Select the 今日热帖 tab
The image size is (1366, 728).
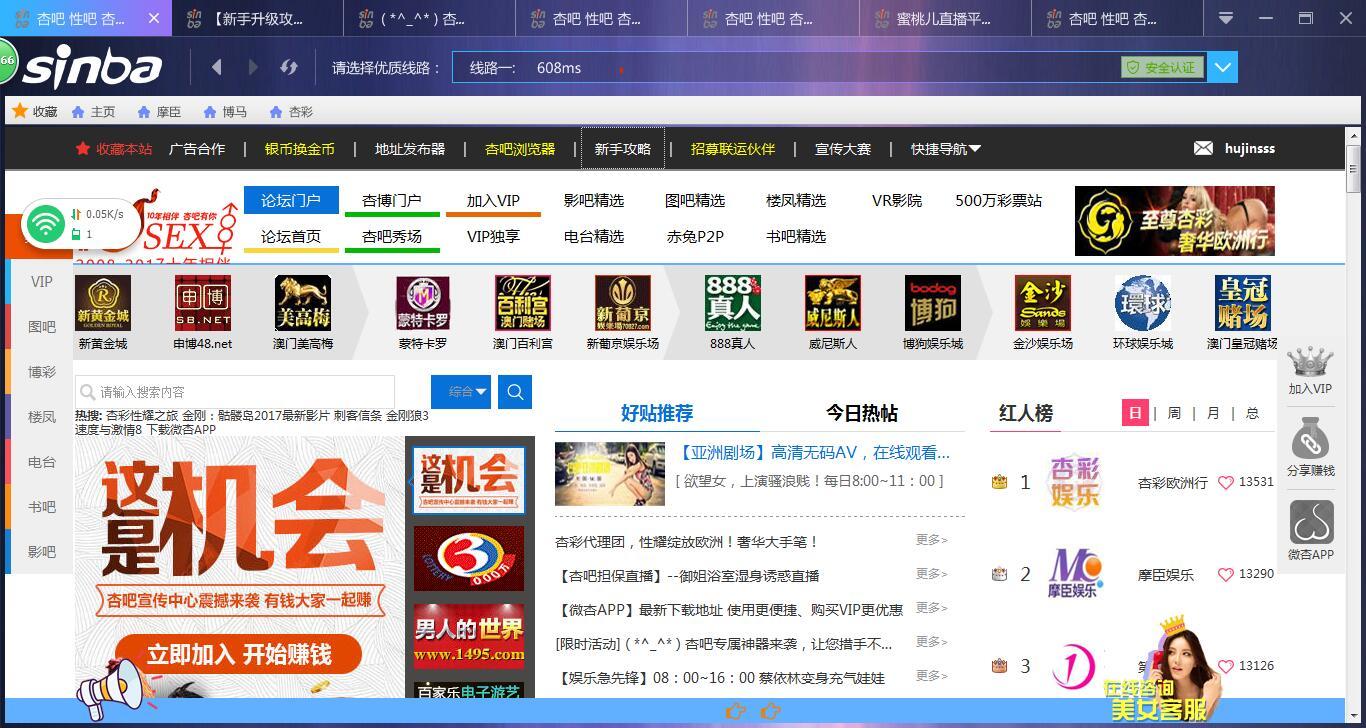point(862,413)
